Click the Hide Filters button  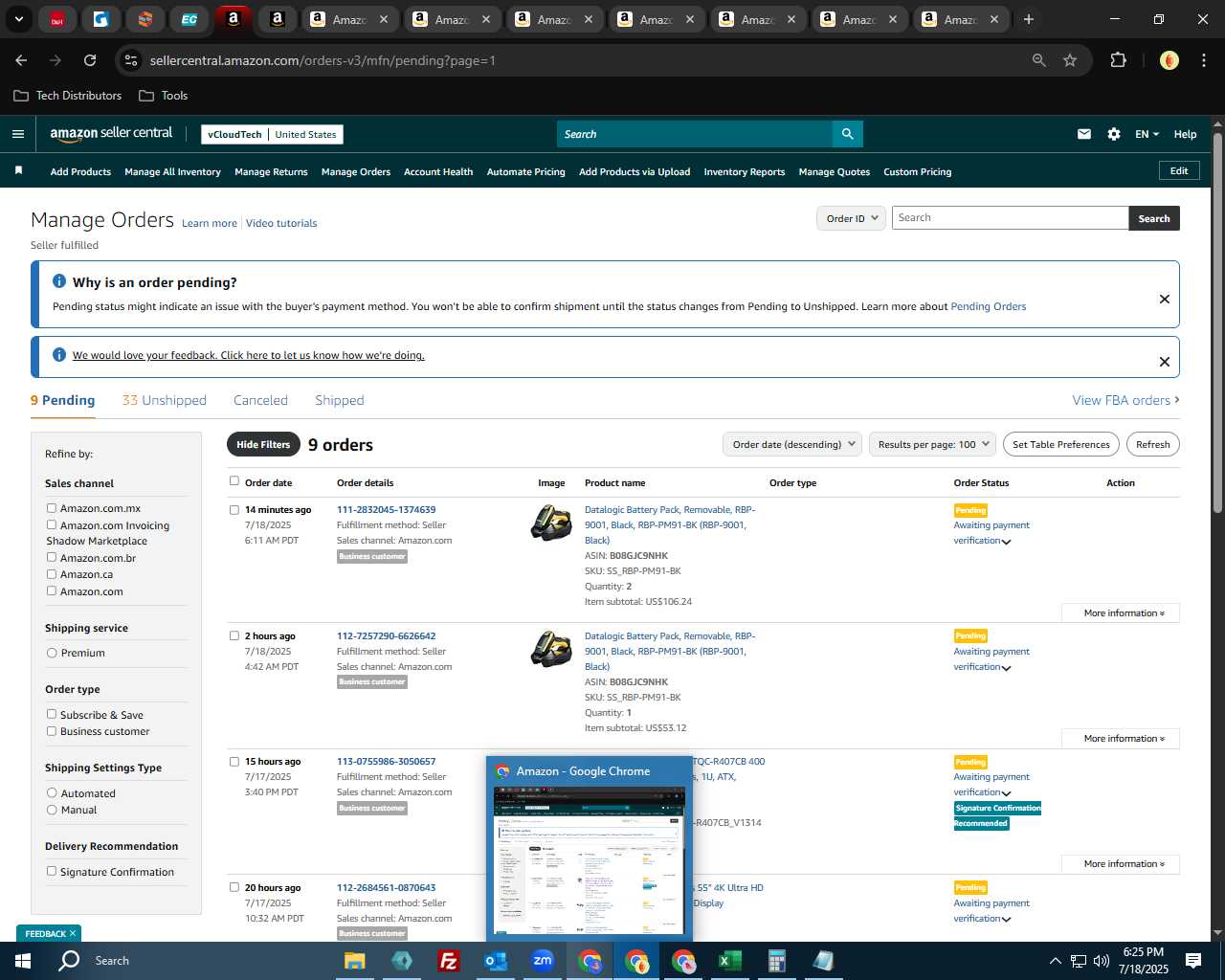[263, 444]
